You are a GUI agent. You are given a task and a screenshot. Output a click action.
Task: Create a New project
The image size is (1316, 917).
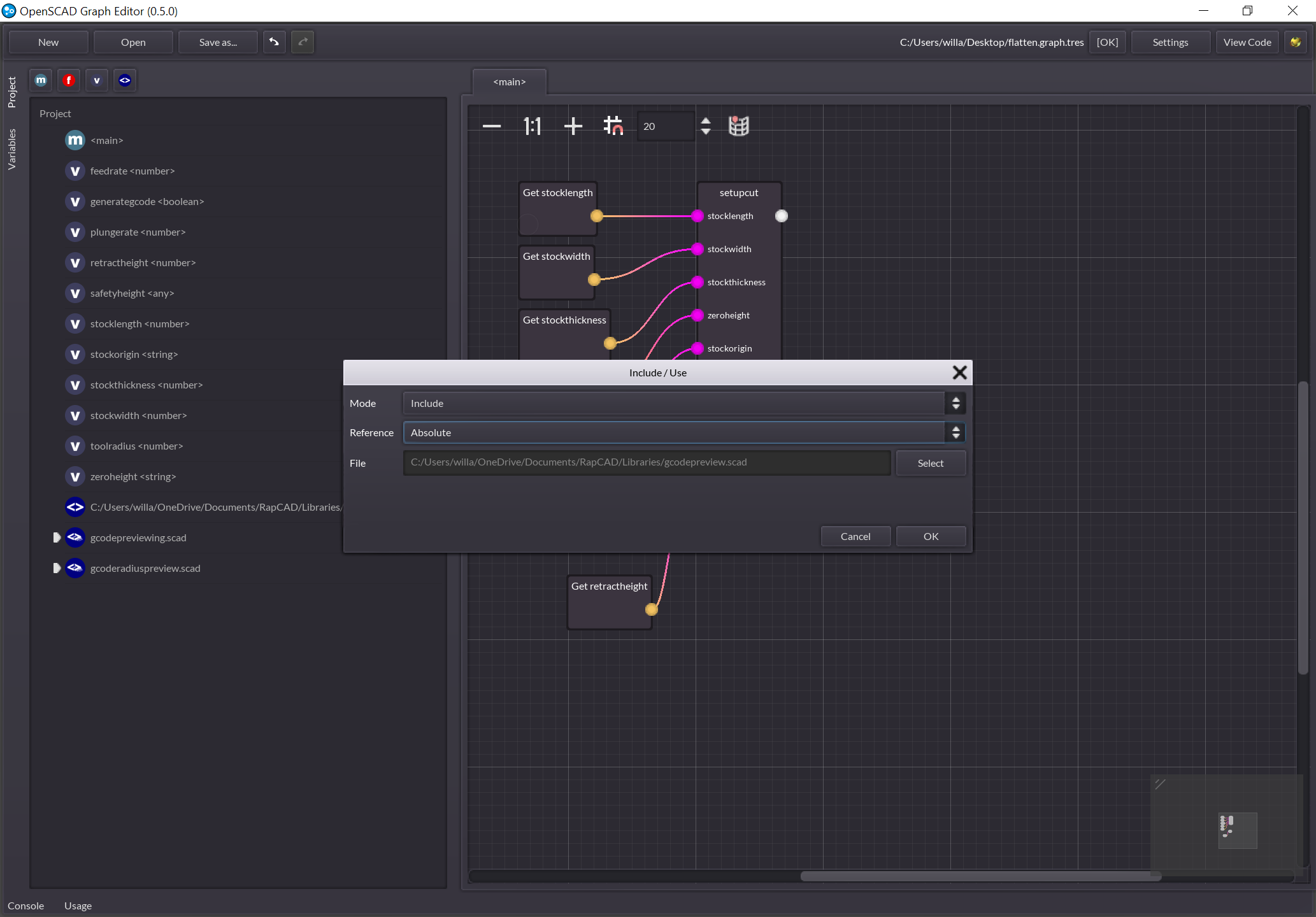(x=48, y=42)
